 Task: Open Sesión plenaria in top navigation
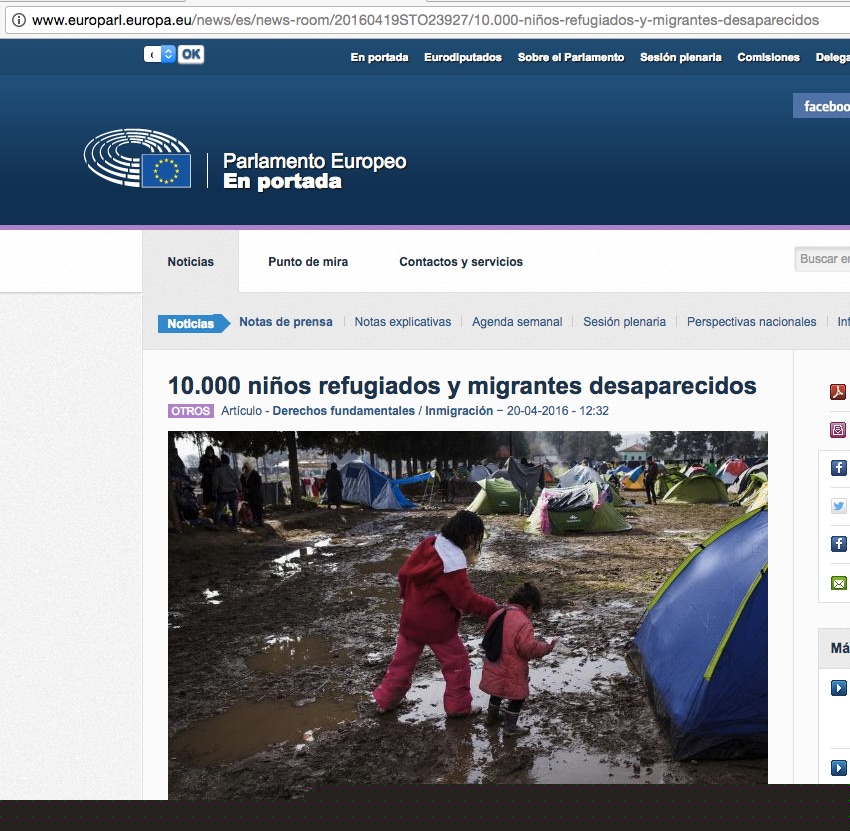click(x=680, y=57)
